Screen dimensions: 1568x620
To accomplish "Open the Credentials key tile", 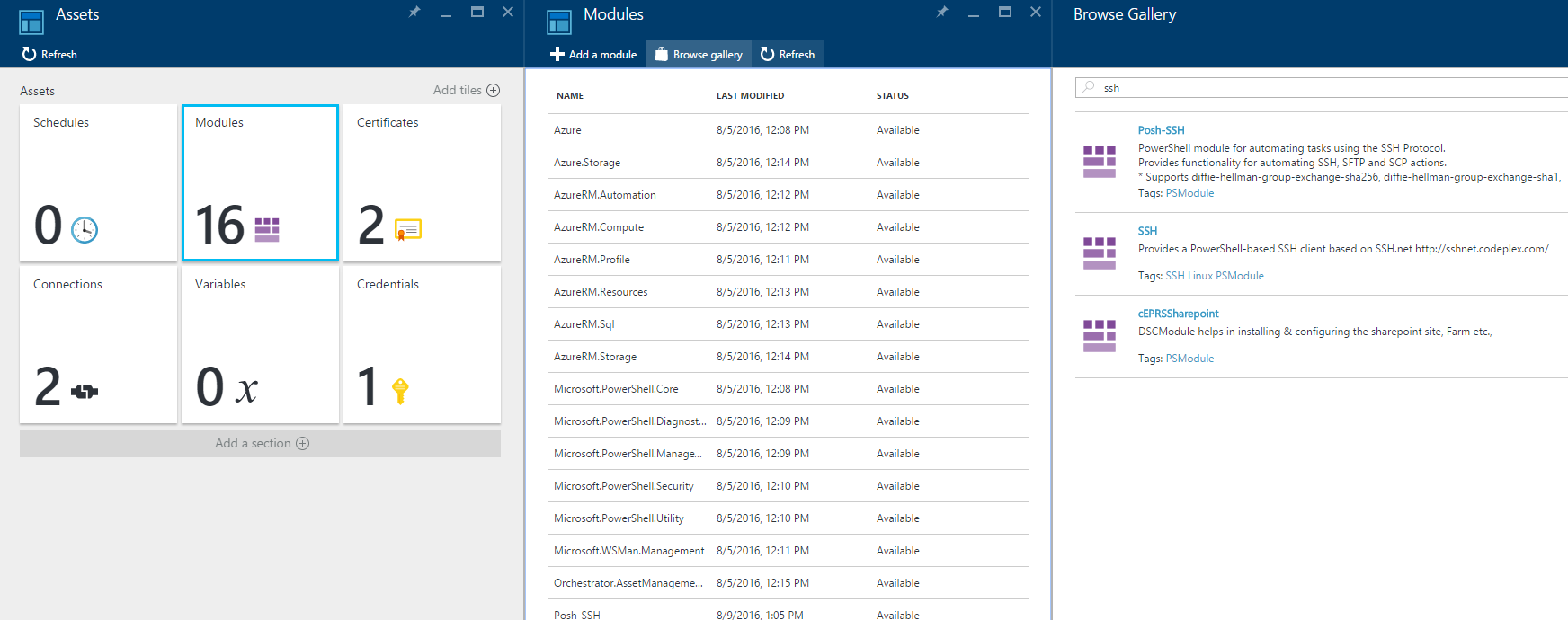I will [422, 344].
